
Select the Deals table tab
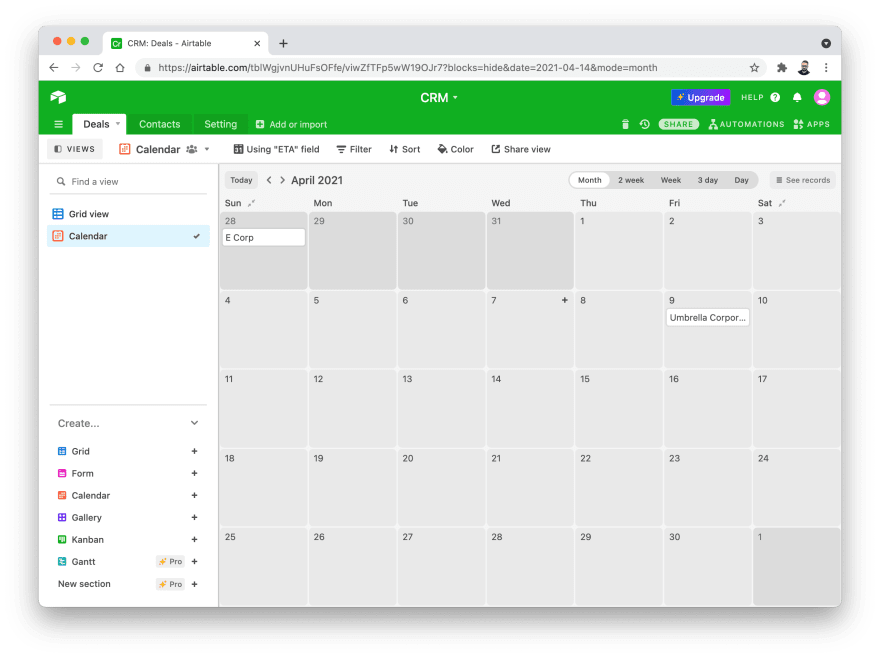point(97,124)
